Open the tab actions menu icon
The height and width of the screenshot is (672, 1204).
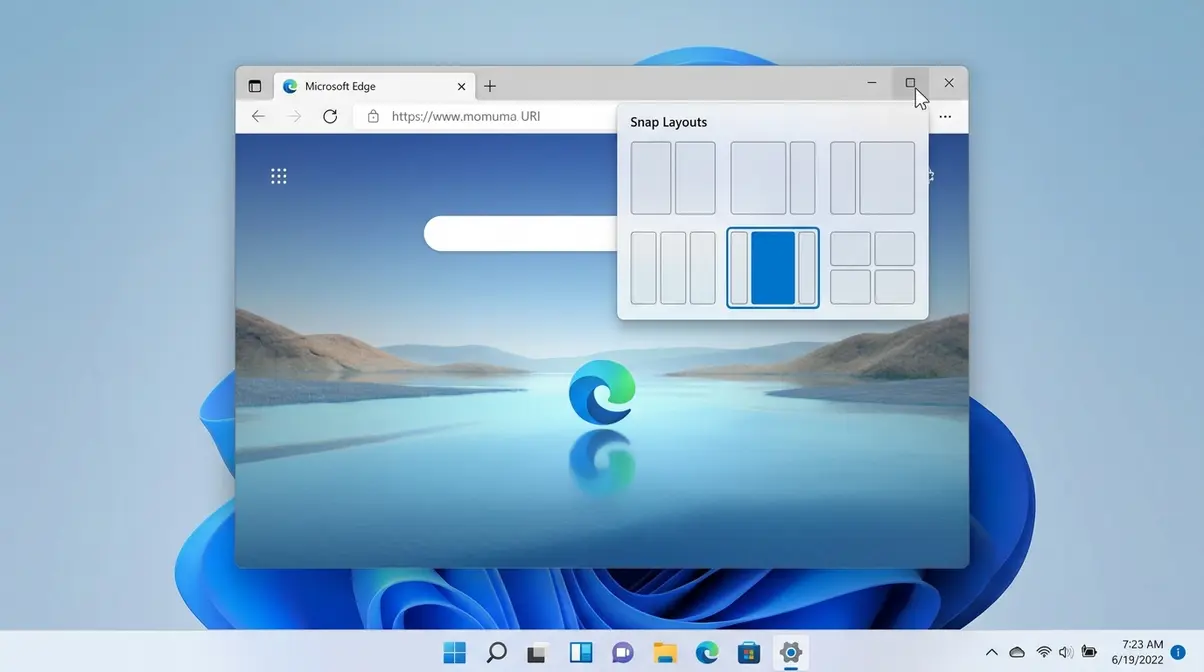click(255, 86)
